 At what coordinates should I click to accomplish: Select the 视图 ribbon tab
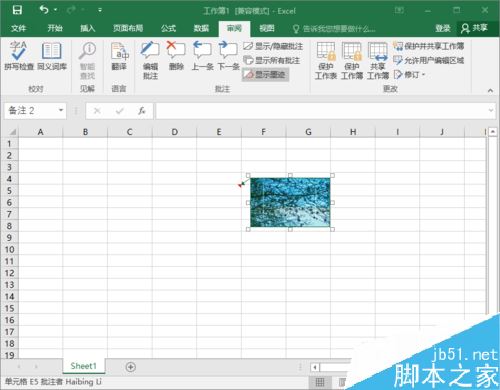(267, 28)
